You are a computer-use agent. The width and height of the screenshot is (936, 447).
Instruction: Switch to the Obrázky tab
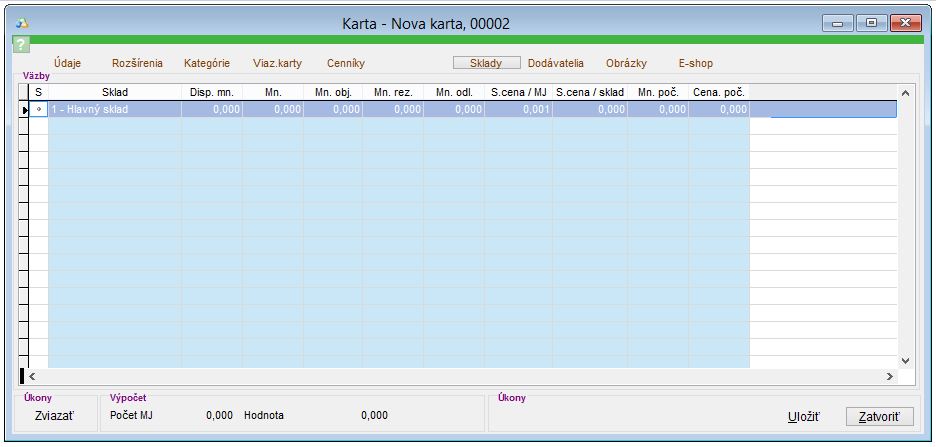tap(626, 63)
